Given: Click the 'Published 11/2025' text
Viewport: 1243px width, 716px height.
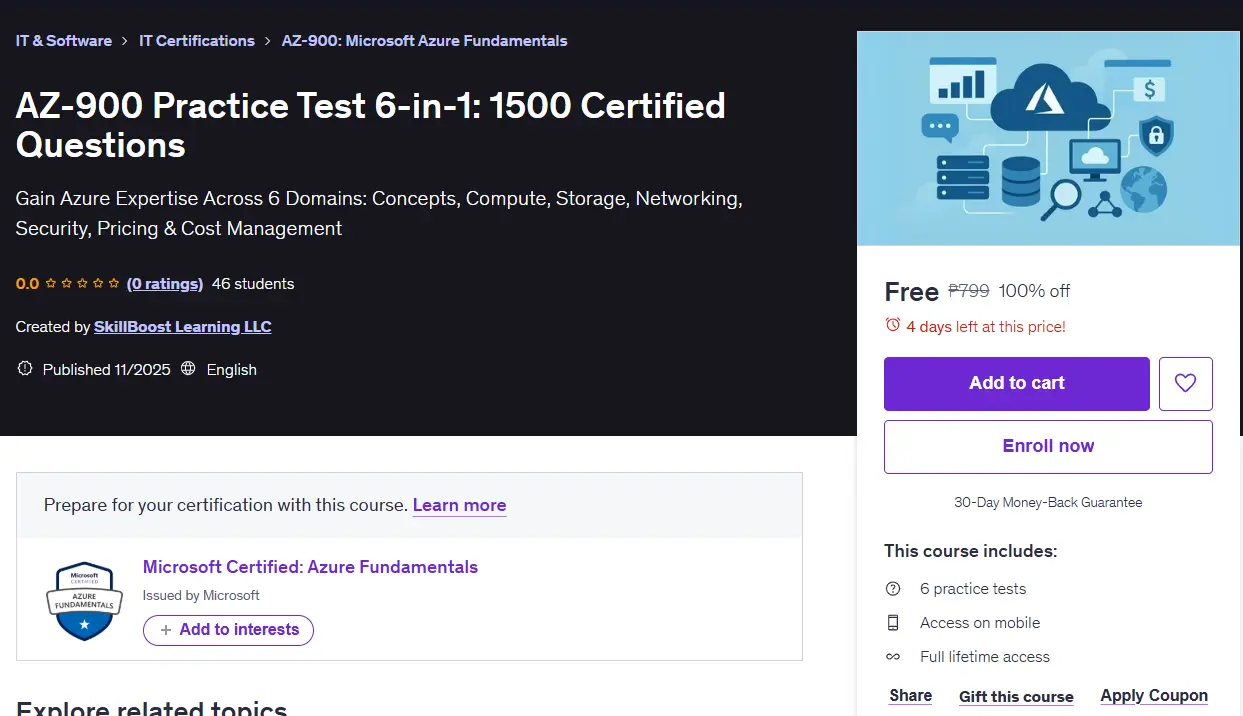Looking at the screenshot, I should 107,370.
